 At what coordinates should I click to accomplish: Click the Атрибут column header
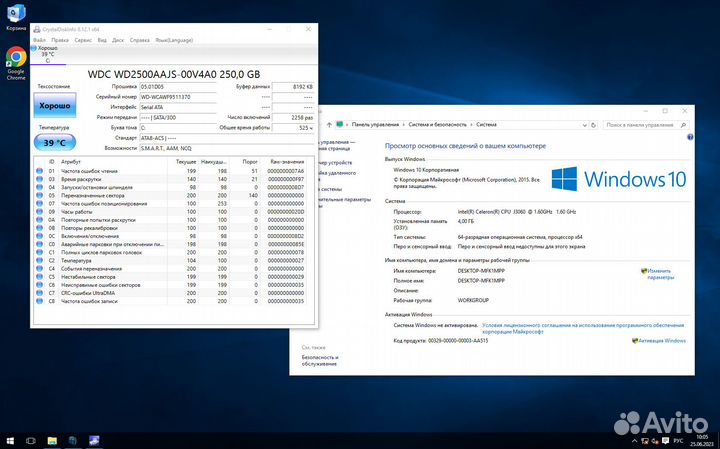tap(71, 162)
